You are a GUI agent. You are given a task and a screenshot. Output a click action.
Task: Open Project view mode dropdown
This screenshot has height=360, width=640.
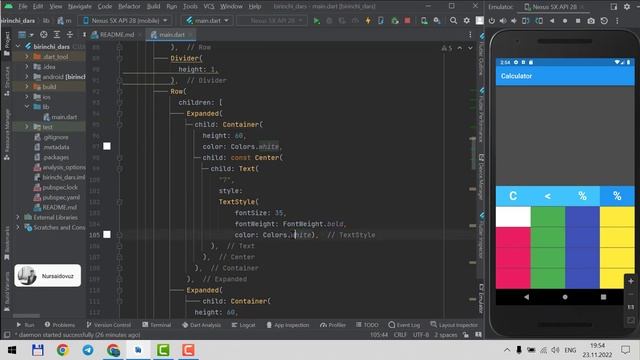(25, 35)
